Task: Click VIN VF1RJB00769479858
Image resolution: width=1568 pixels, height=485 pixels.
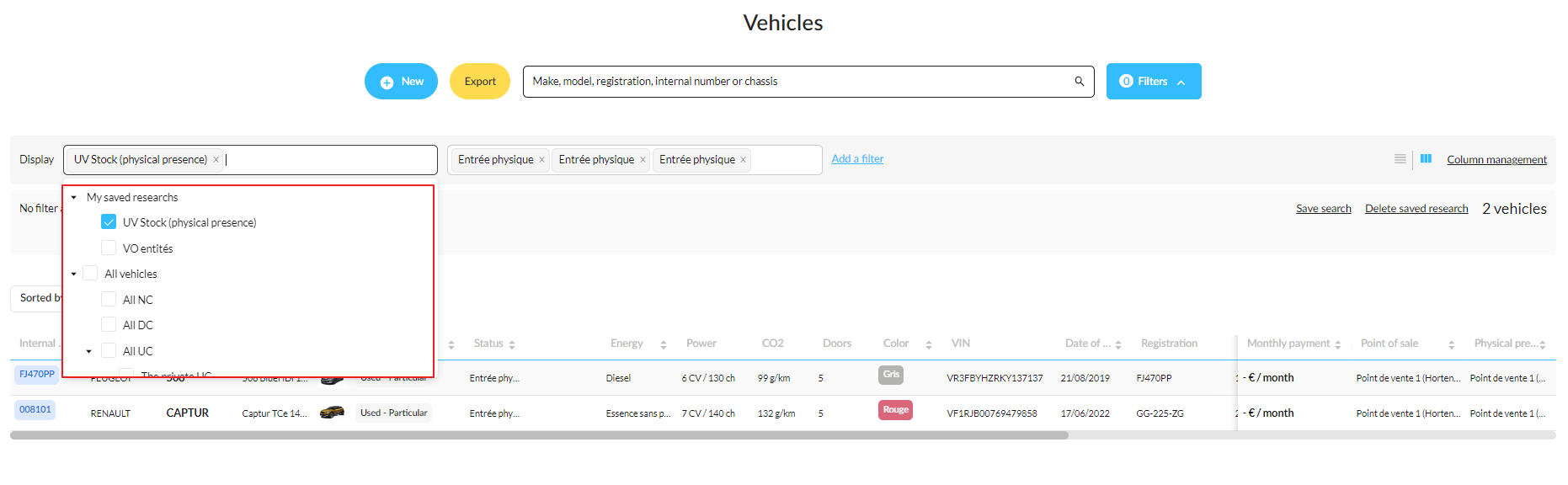Action: point(992,413)
